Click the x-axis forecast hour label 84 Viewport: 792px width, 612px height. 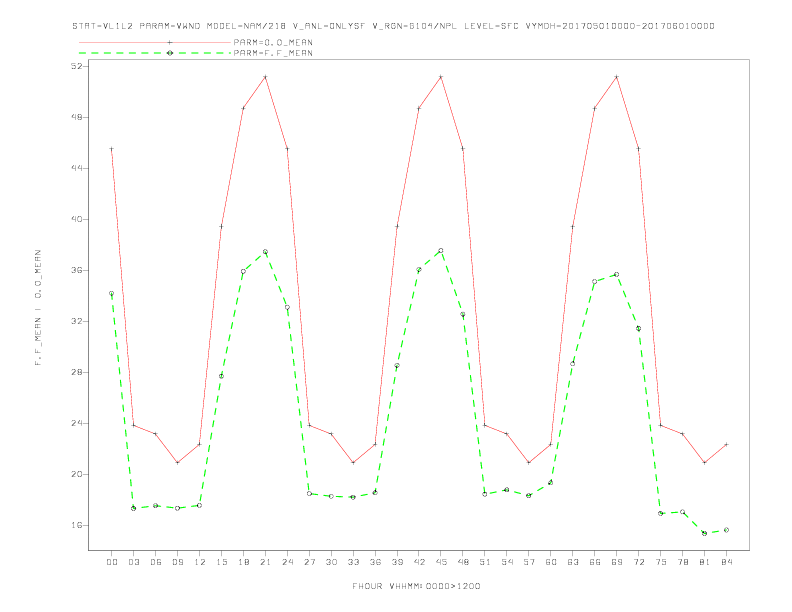726,562
